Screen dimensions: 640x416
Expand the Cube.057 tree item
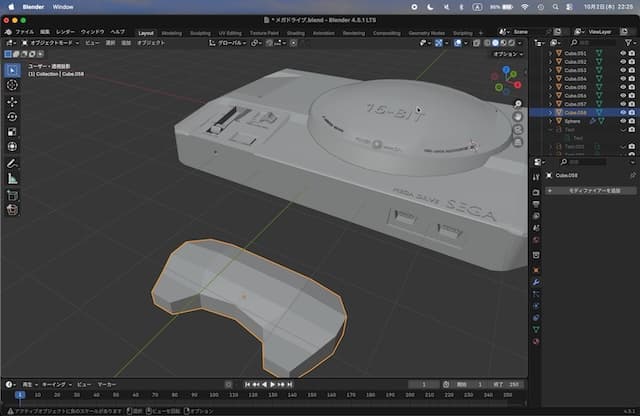pyautogui.click(x=550, y=104)
